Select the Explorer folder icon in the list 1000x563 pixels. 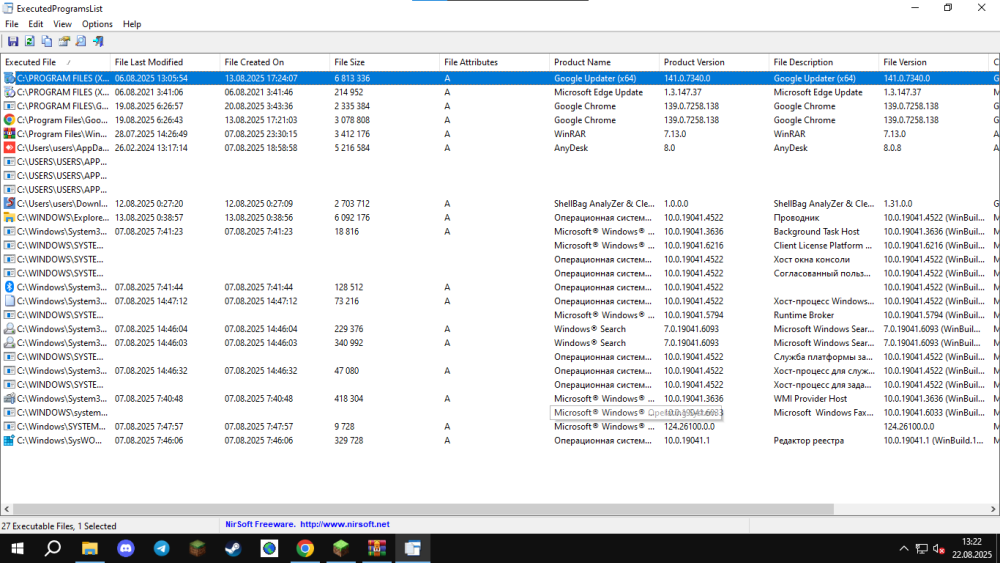[x=9, y=217]
